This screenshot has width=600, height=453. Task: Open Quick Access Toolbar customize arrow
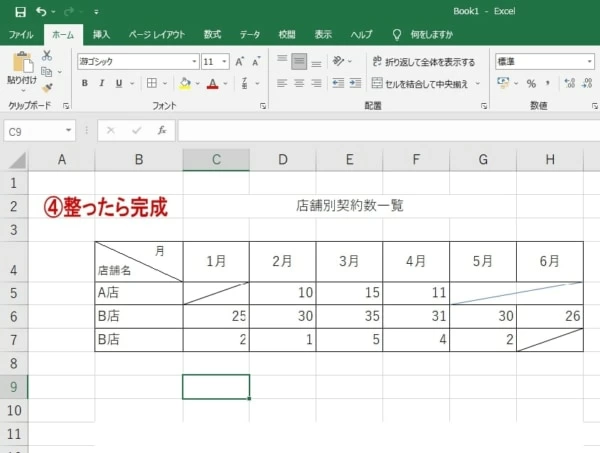(96, 12)
